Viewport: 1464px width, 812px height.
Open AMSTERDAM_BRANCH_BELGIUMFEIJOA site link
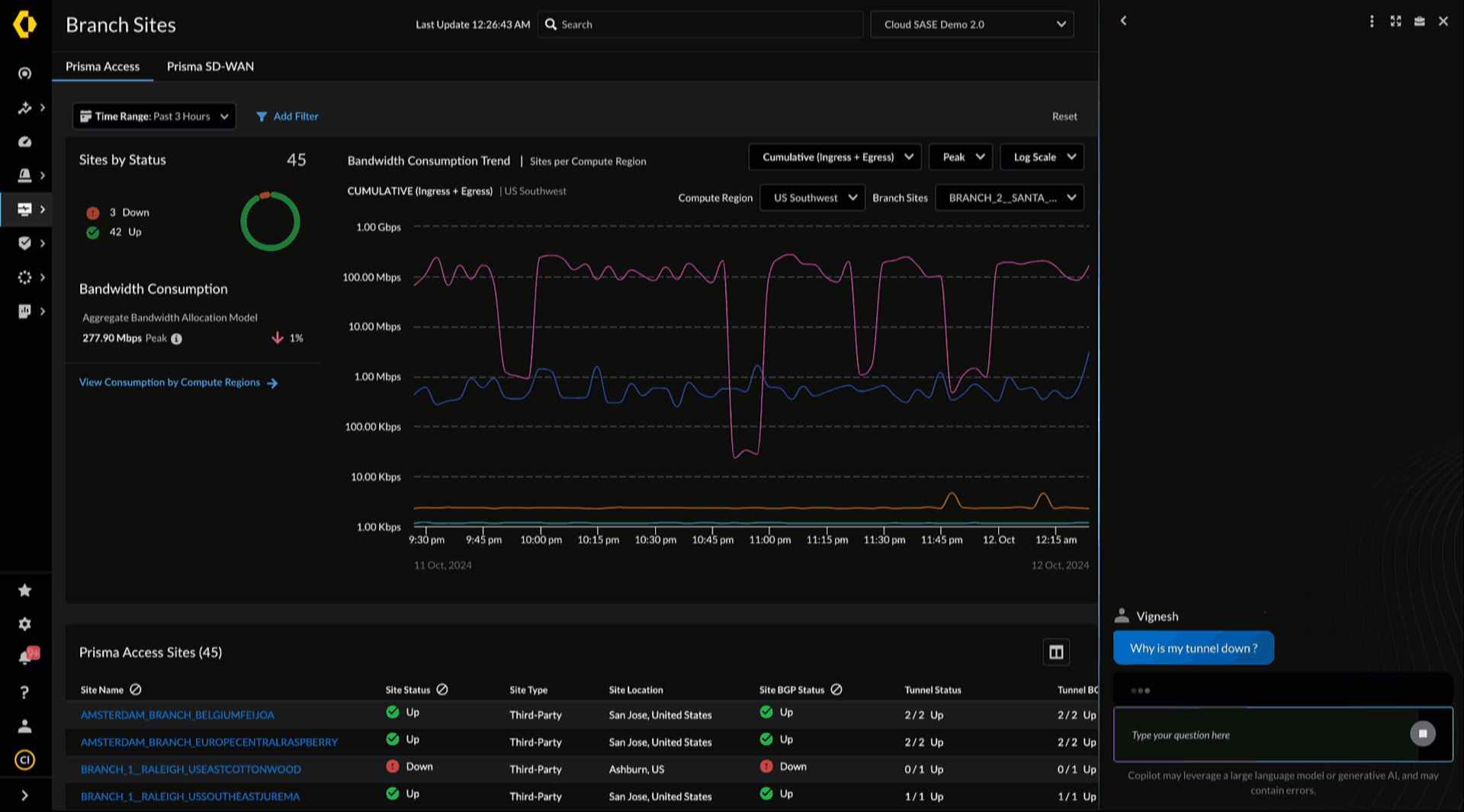(x=178, y=715)
